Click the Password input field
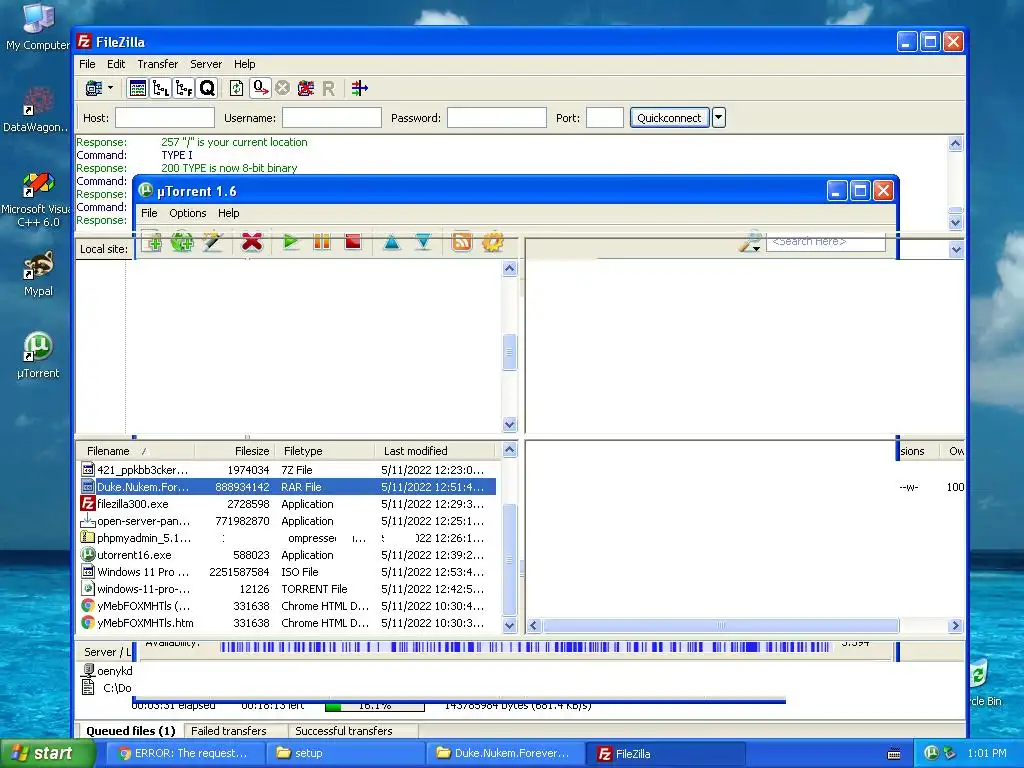This screenshot has height=768, width=1024. [x=496, y=118]
